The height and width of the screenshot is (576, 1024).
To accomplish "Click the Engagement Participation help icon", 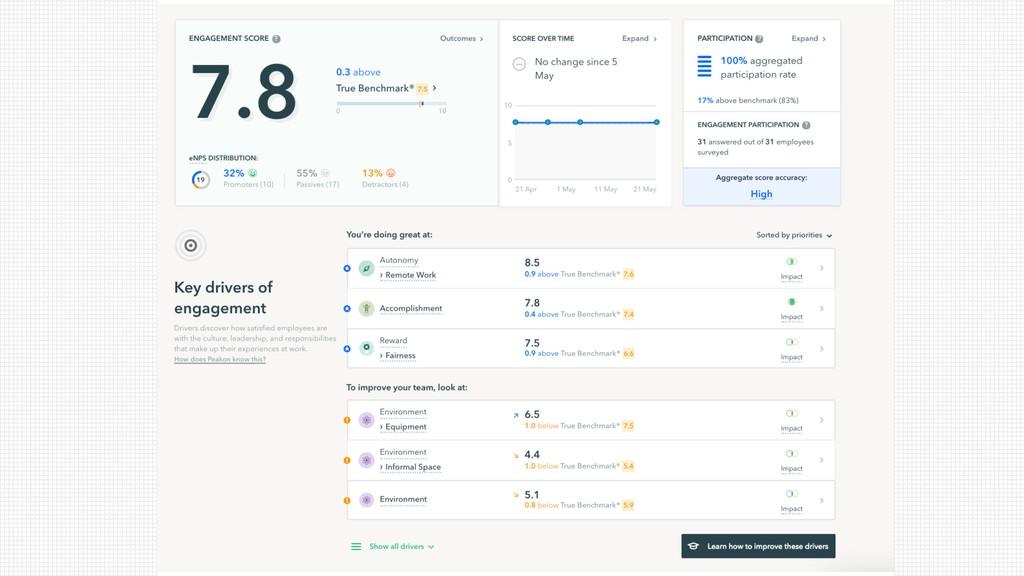I will [x=806, y=125].
